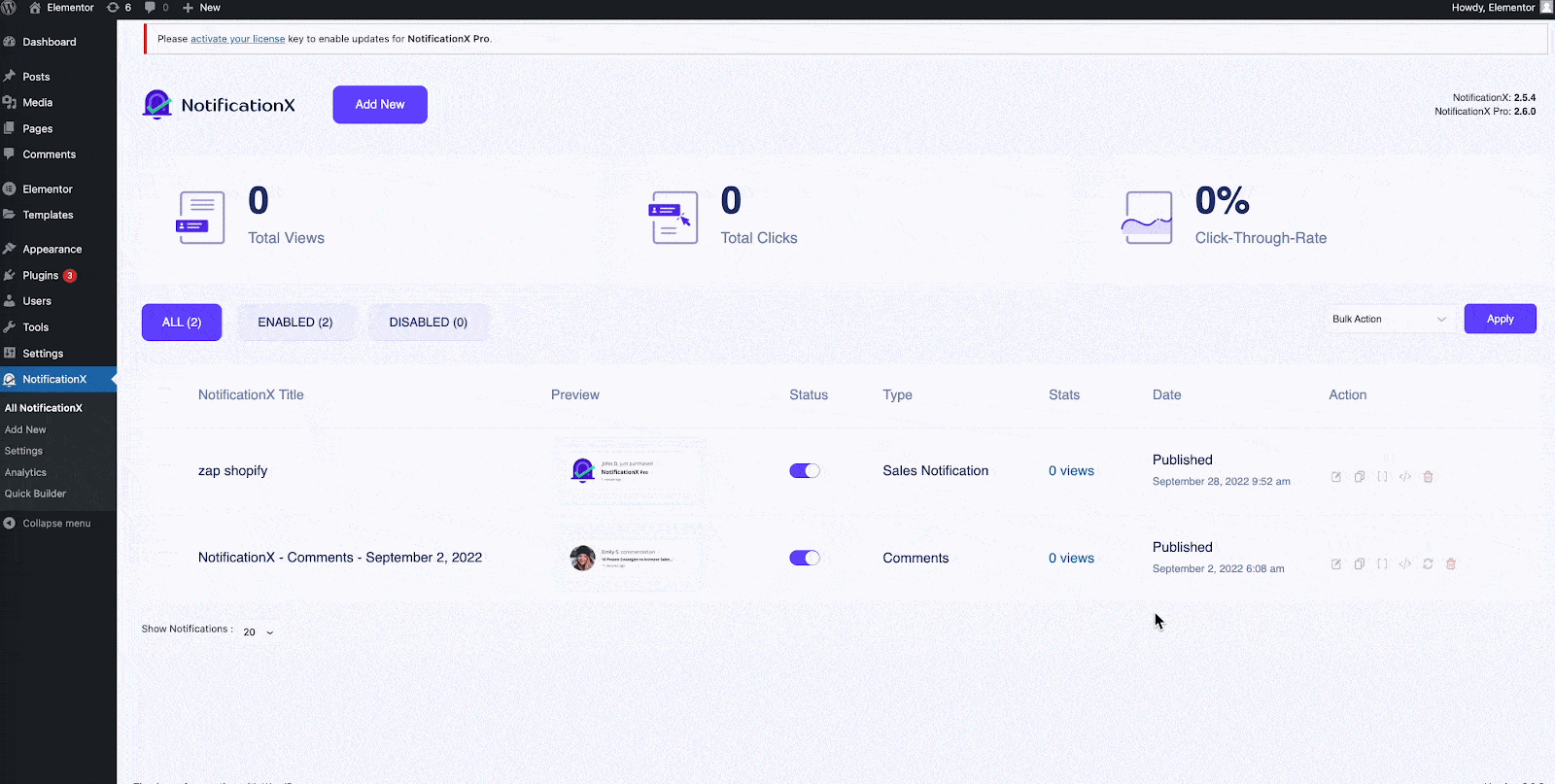Open Users in the sidebar menu
1555x784 pixels.
[x=37, y=301]
